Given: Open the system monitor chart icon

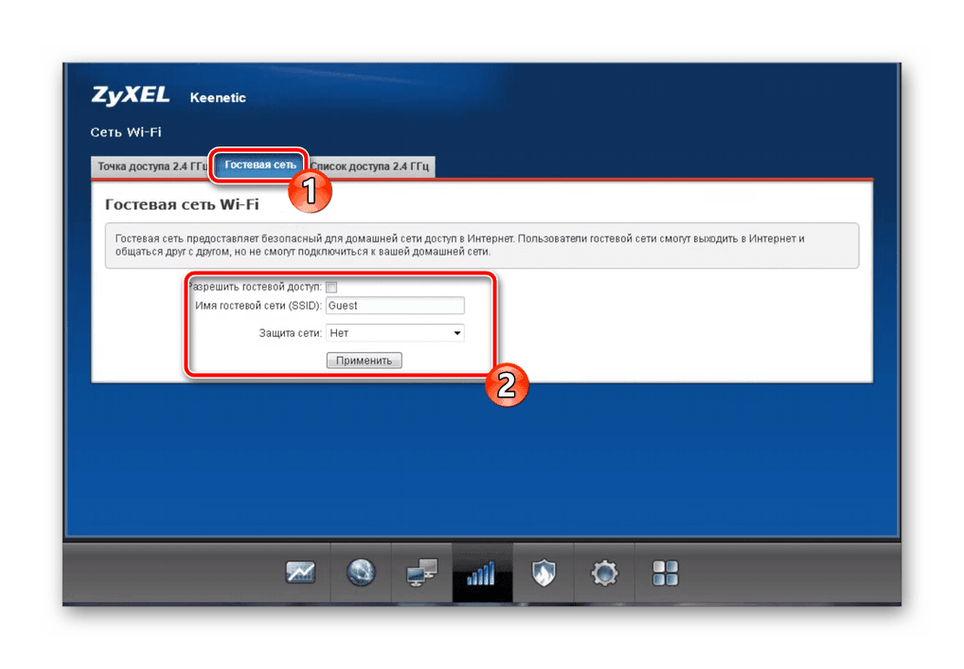Looking at the screenshot, I should [300, 573].
